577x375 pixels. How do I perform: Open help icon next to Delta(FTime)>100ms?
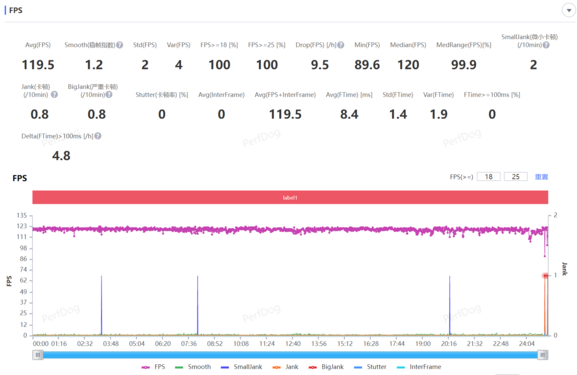click(x=98, y=136)
